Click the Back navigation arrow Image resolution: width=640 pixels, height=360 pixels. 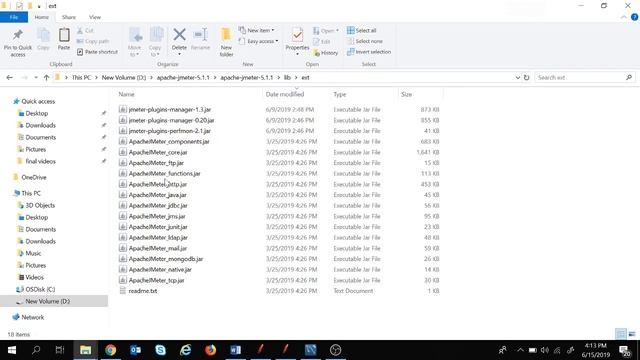[9, 78]
